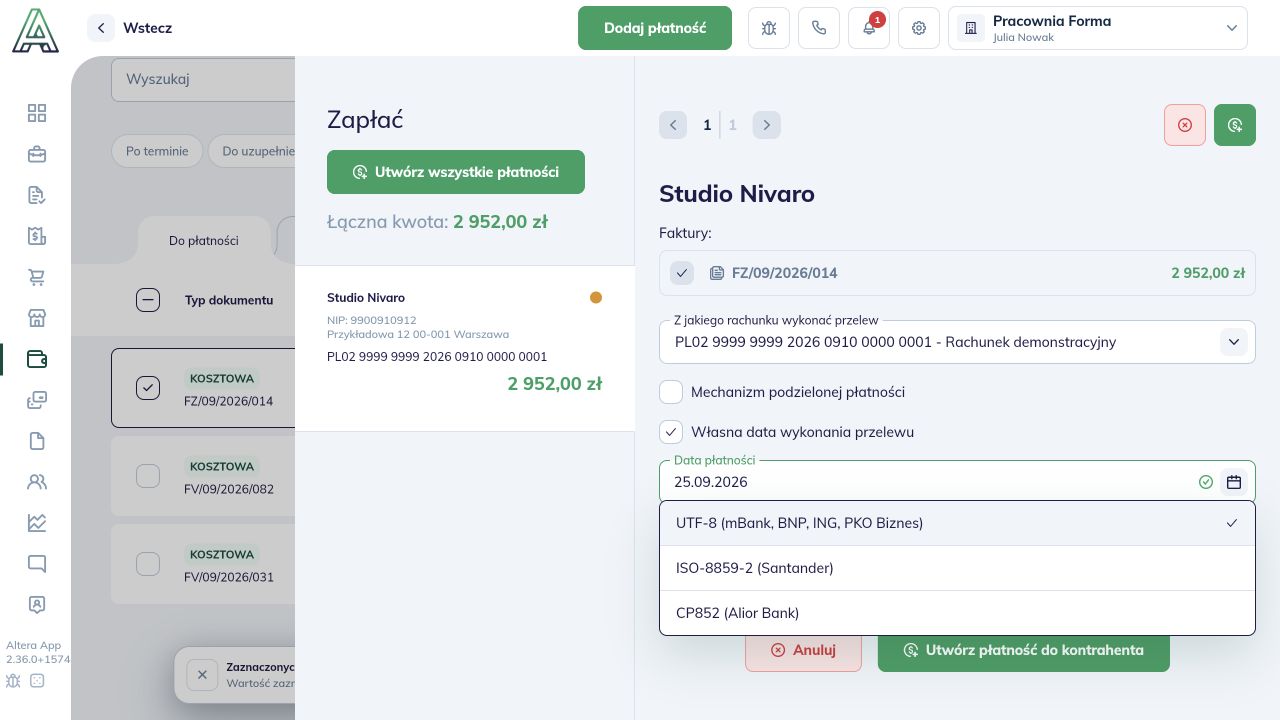Open the document checklist sidebar icon
Image resolution: width=1280 pixels, height=720 pixels.
pyautogui.click(x=37, y=195)
